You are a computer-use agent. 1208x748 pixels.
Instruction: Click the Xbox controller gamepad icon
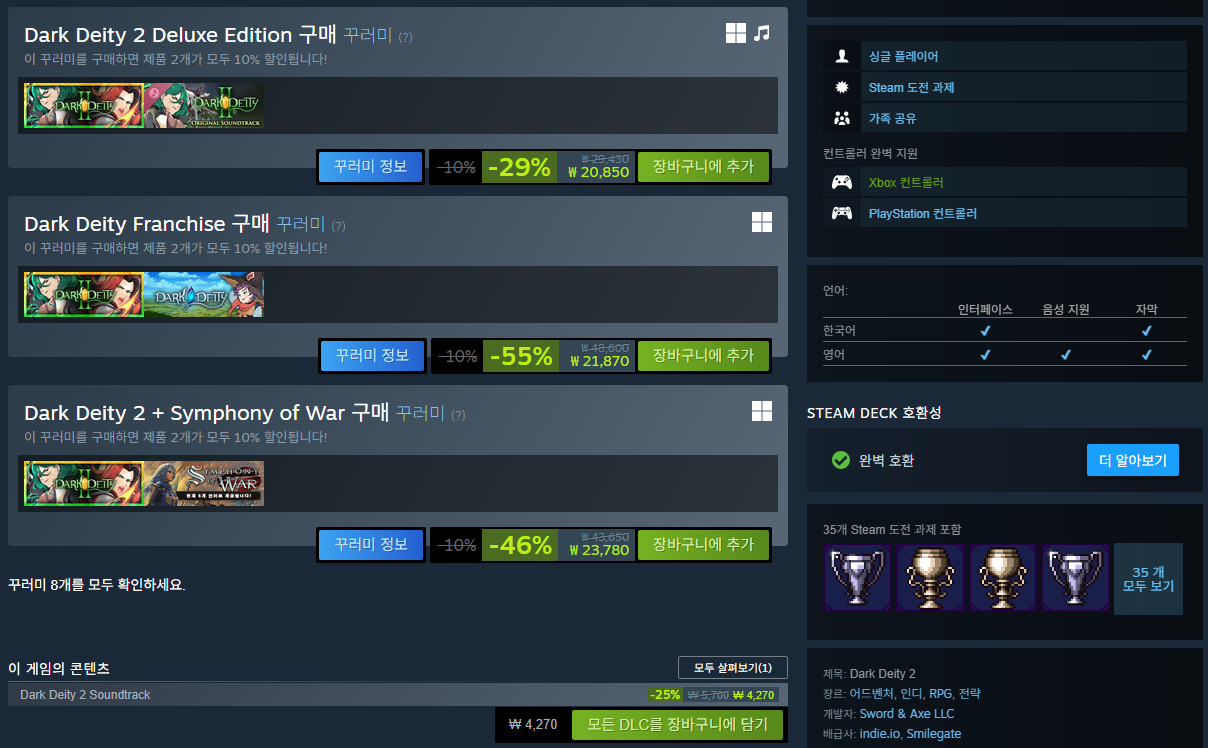click(842, 182)
